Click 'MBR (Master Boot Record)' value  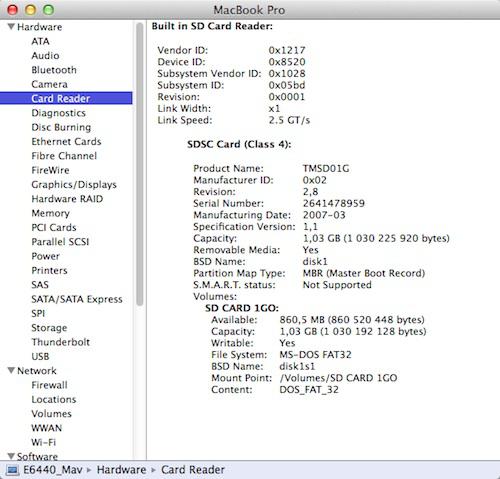click(364, 274)
